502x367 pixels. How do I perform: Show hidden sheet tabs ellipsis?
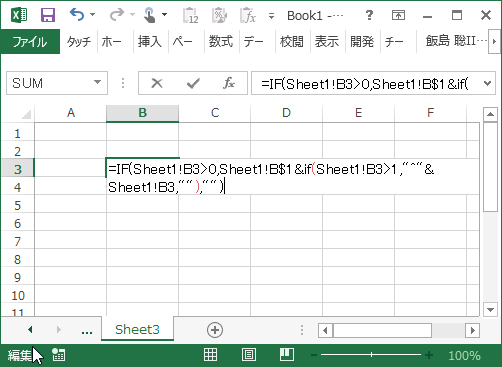87,331
